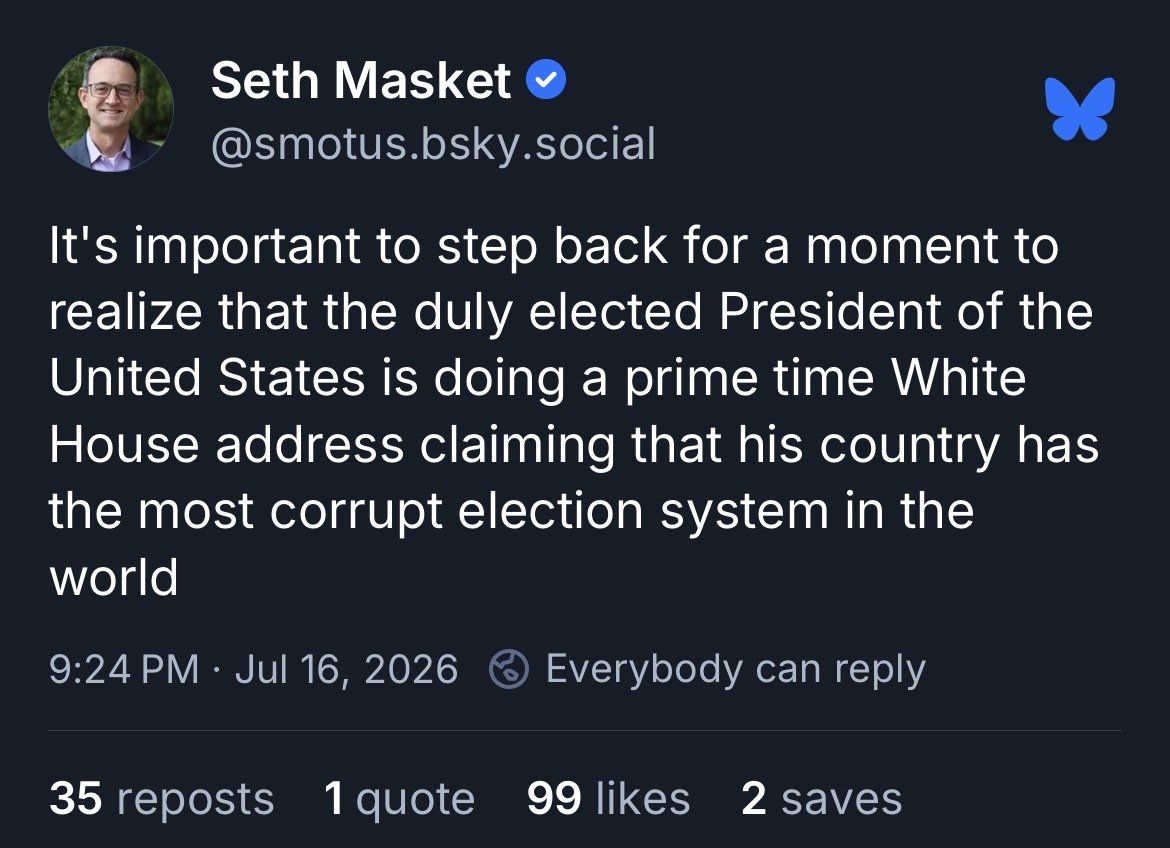Click the word President in the post
Viewport: 1170px width, 848px height.
click(830, 311)
